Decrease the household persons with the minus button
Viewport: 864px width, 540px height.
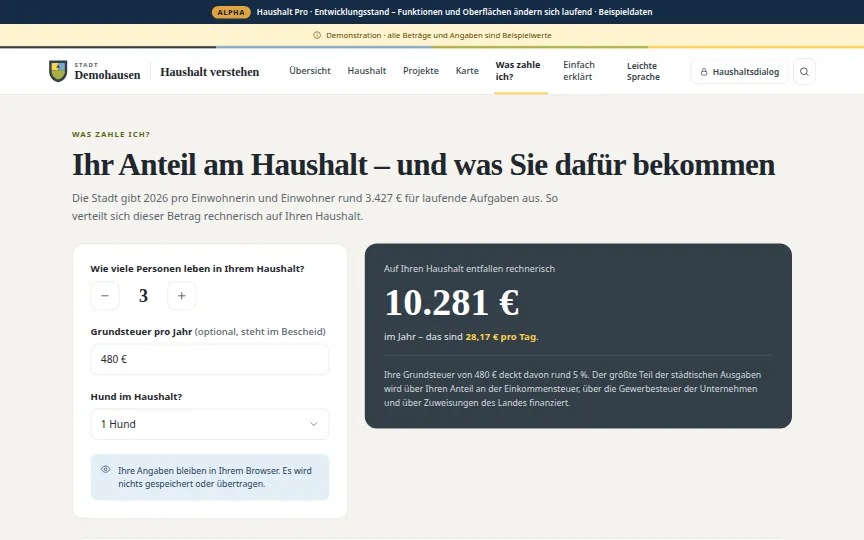pyautogui.click(x=105, y=296)
